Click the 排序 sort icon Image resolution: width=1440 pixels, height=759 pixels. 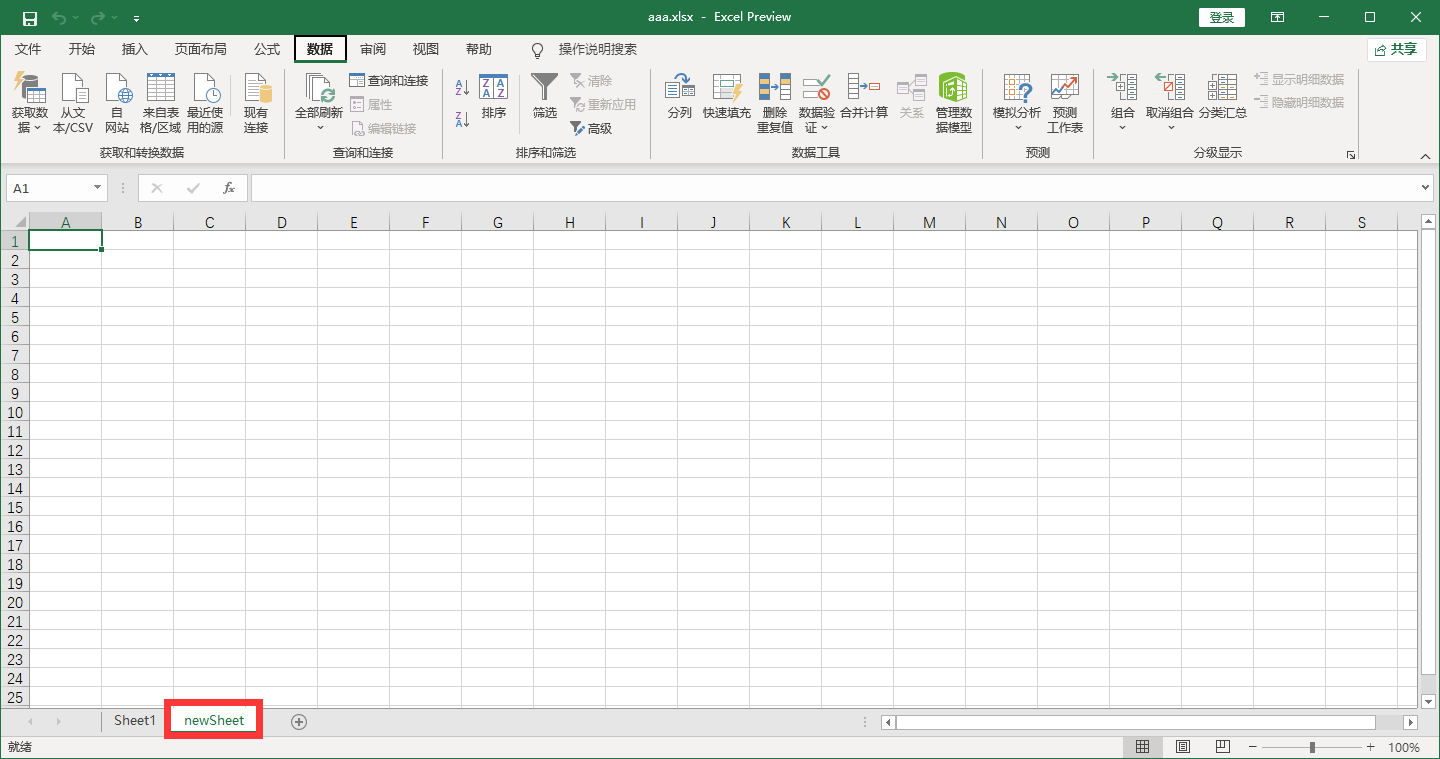click(493, 90)
